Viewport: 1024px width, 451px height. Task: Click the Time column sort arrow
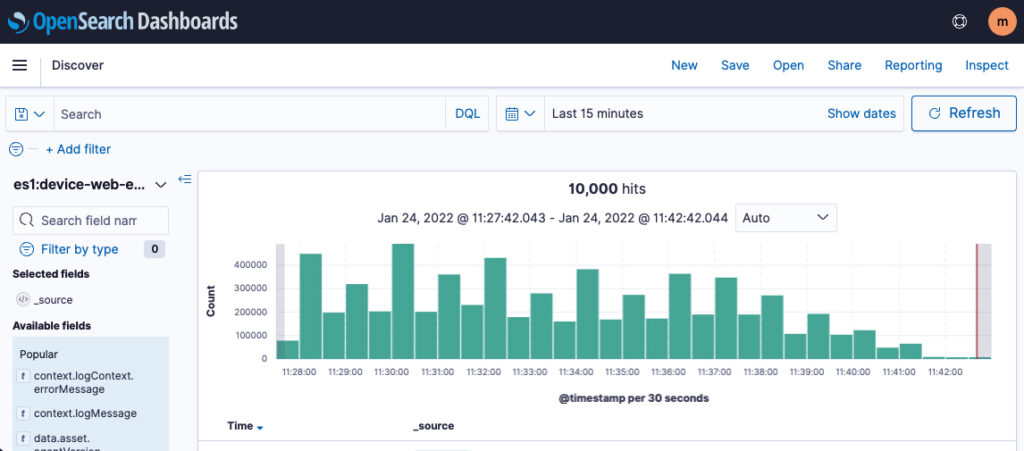coord(260,428)
